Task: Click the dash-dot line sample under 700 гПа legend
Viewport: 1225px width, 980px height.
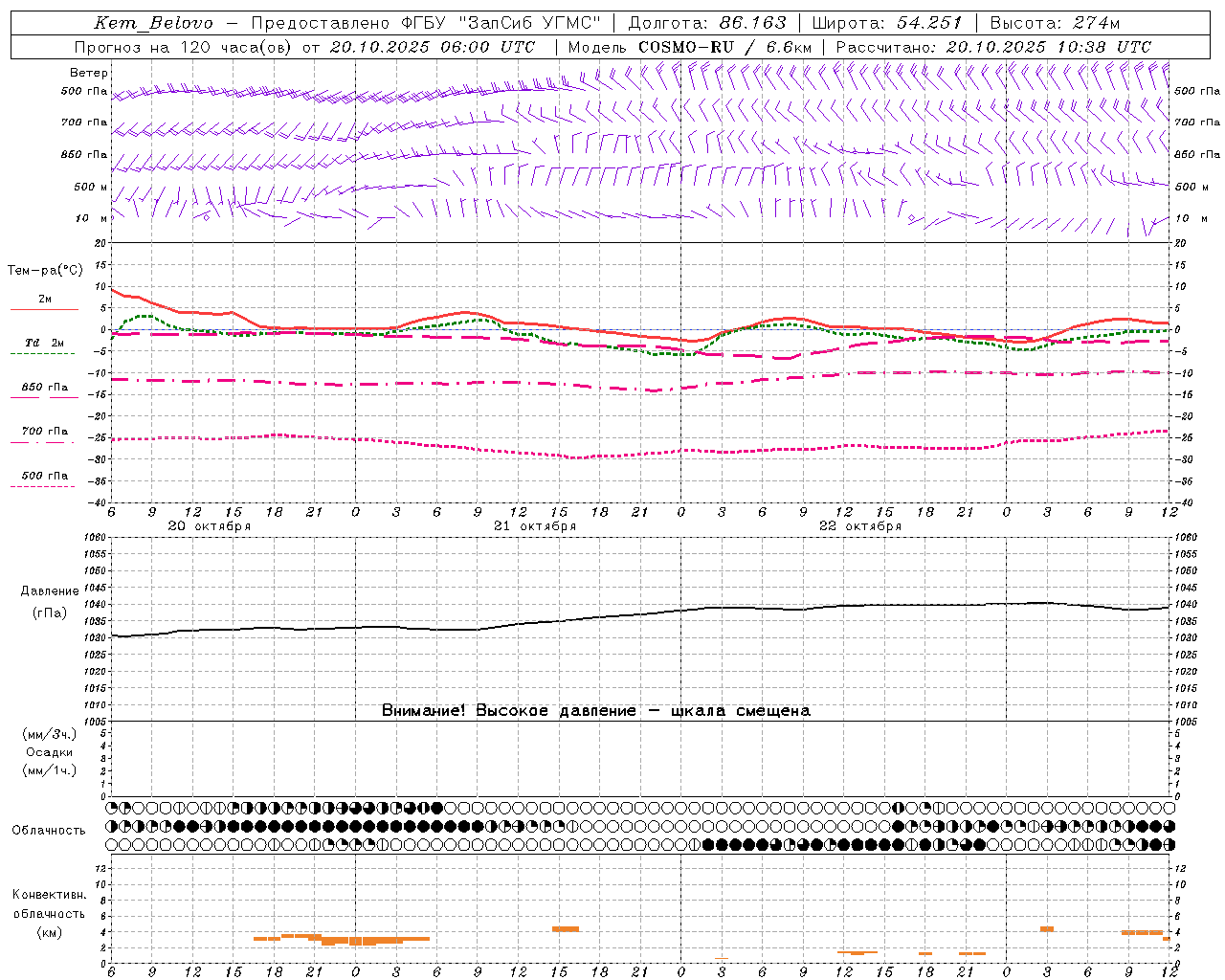Action: [x=44, y=442]
